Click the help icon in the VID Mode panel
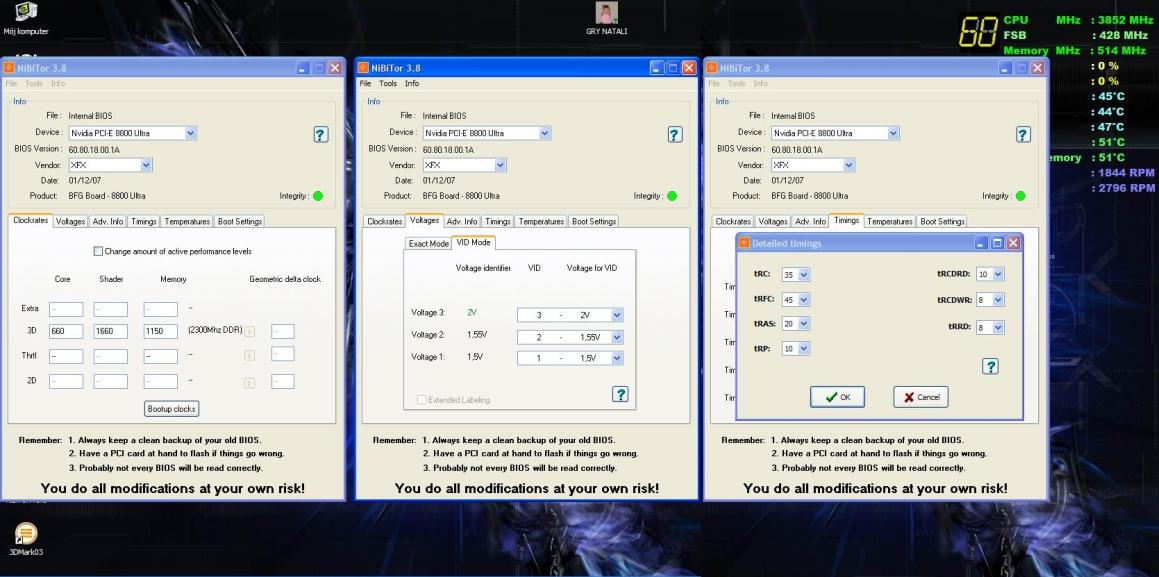This screenshot has width=1159, height=577. click(620, 394)
